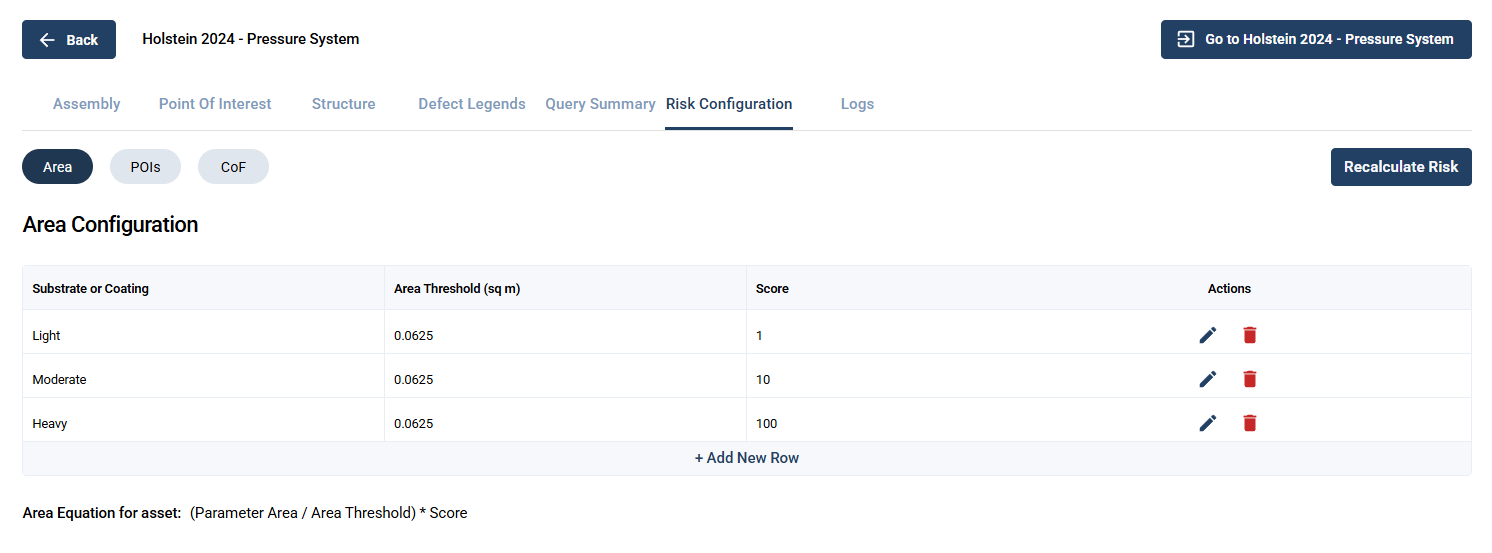Open the Point Of Interest tab

215,104
